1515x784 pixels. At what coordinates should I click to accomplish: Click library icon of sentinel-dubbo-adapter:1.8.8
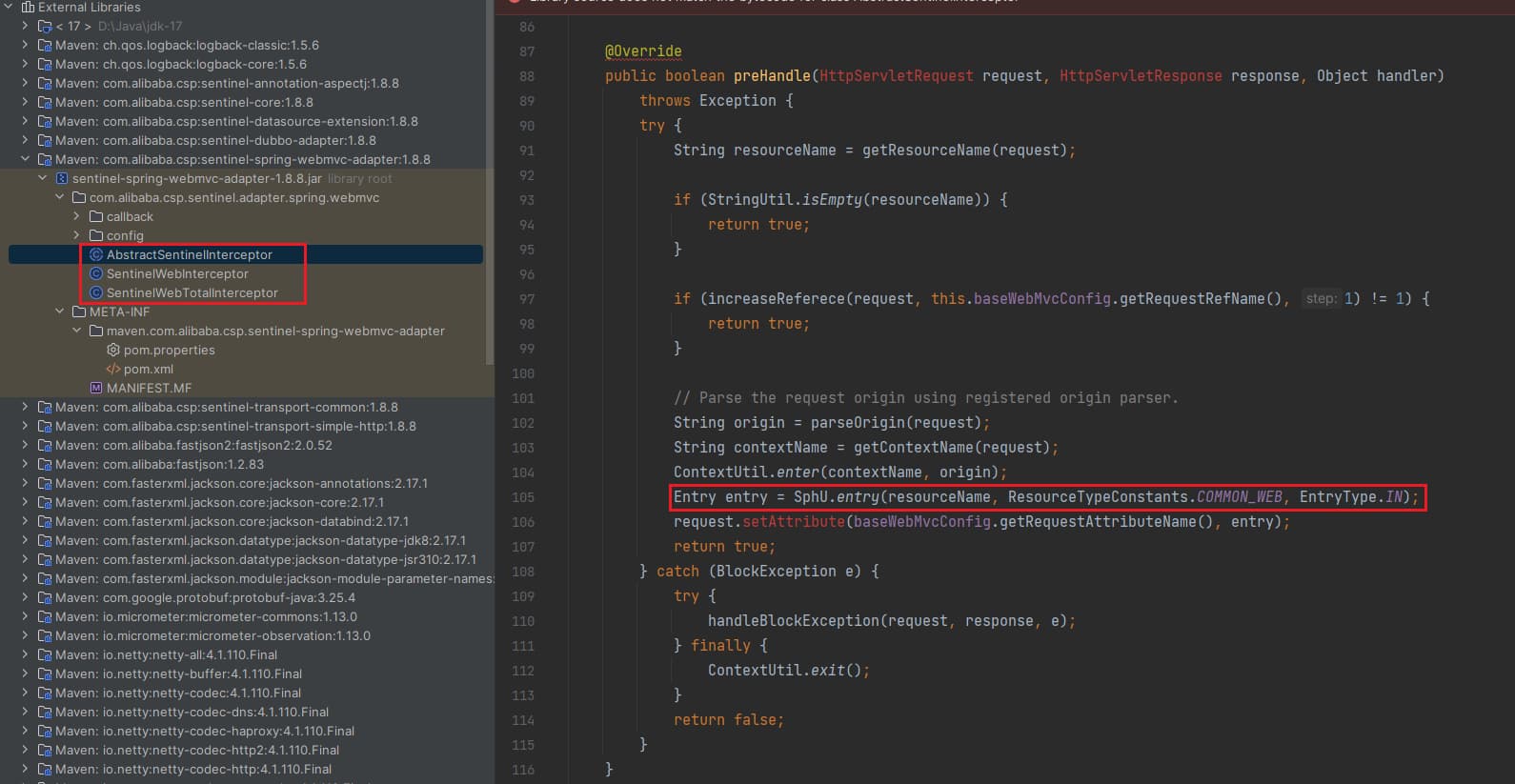[45, 140]
